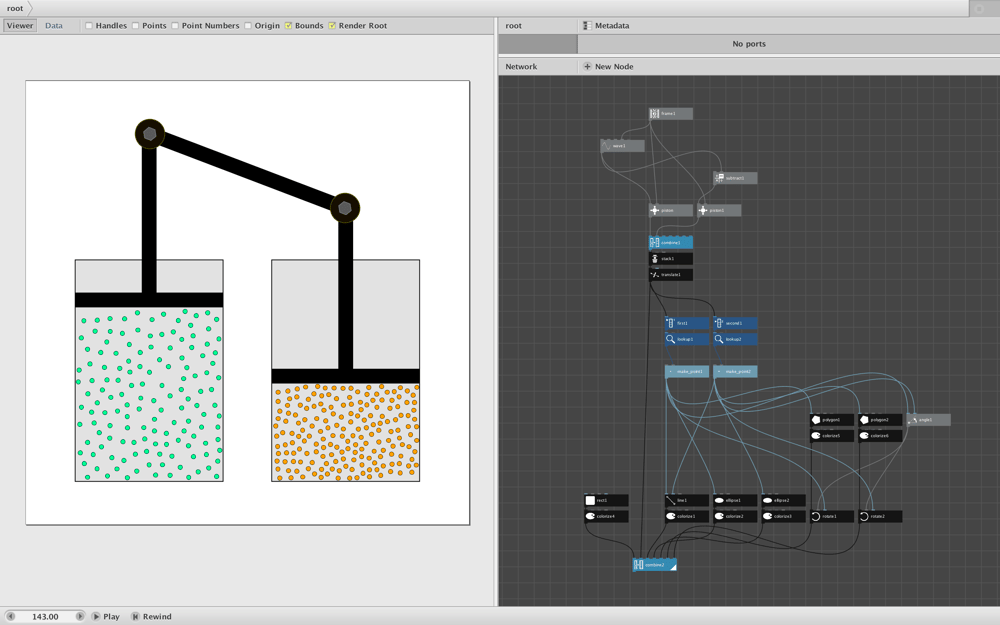Step frame forward with right arrow
The height and width of the screenshot is (625, 1000).
point(80,617)
